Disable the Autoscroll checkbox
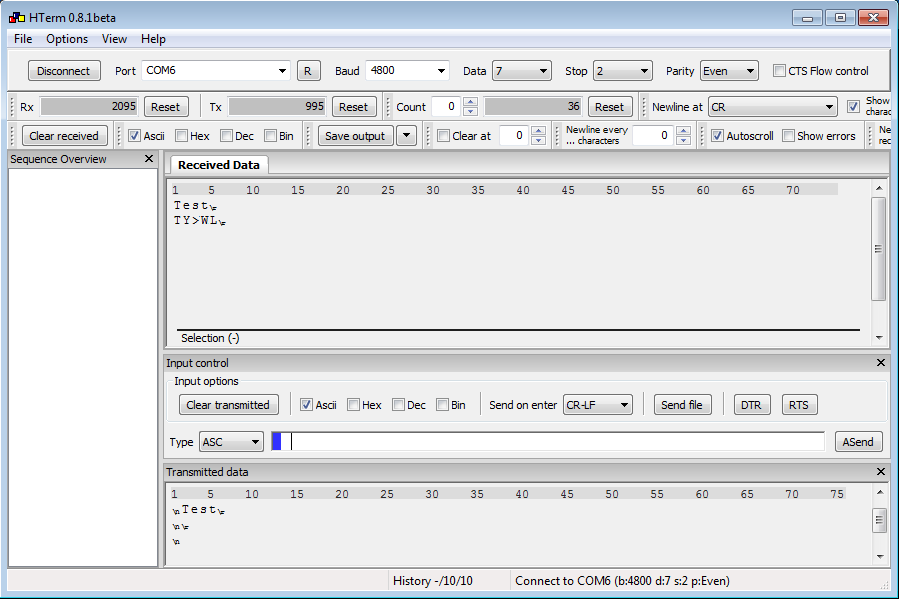The image size is (899, 599). point(717,136)
